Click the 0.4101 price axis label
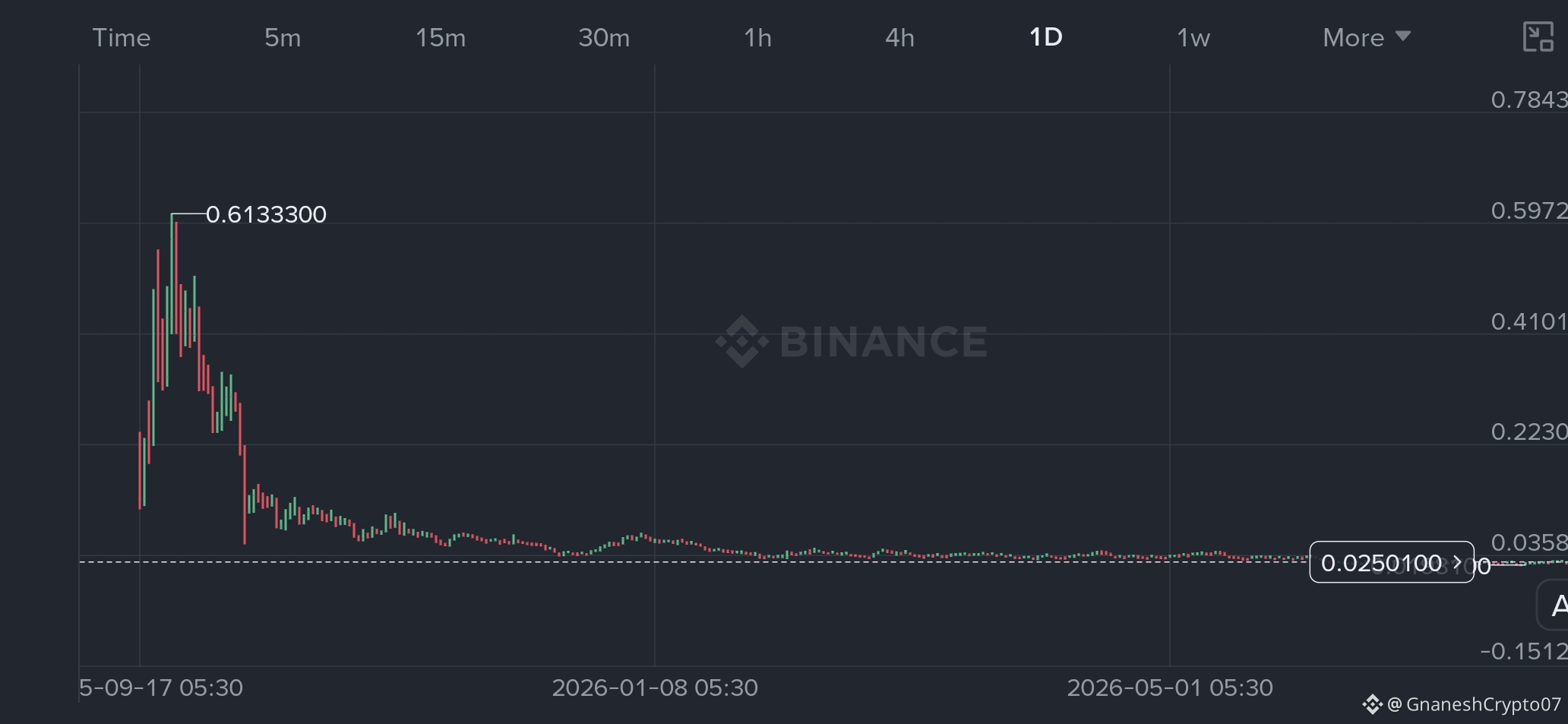The width and height of the screenshot is (1568, 724). coord(1528,321)
